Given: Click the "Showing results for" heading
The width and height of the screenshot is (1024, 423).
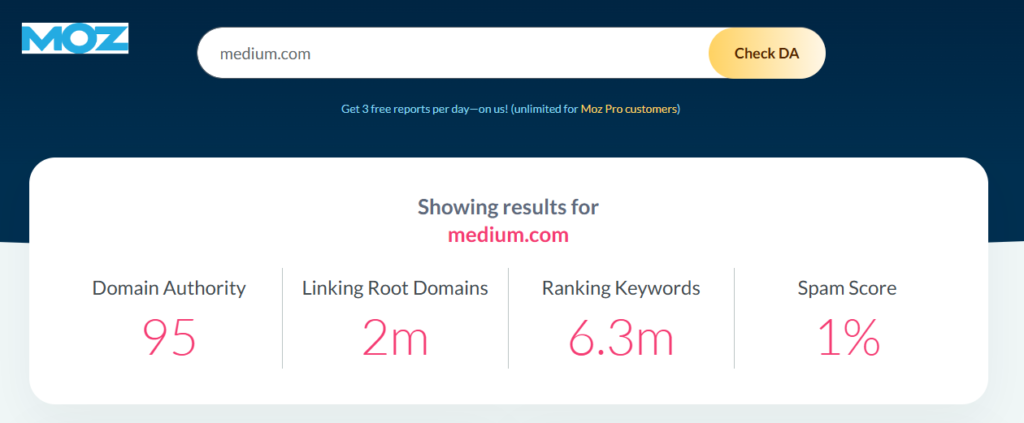Looking at the screenshot, I should 508,208.
